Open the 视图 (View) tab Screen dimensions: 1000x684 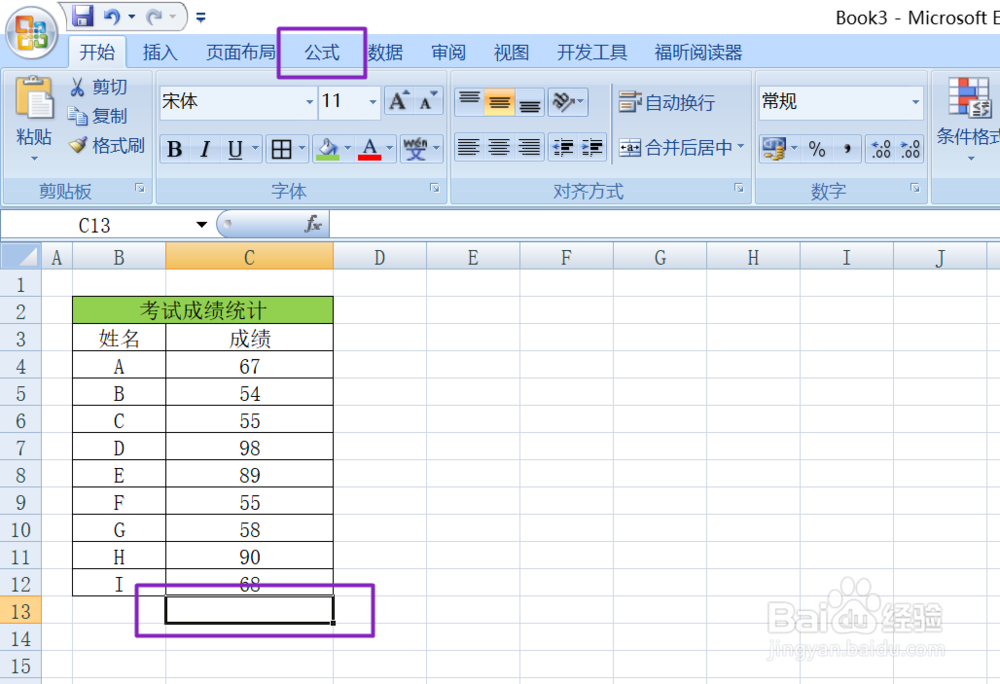[511, 52]
